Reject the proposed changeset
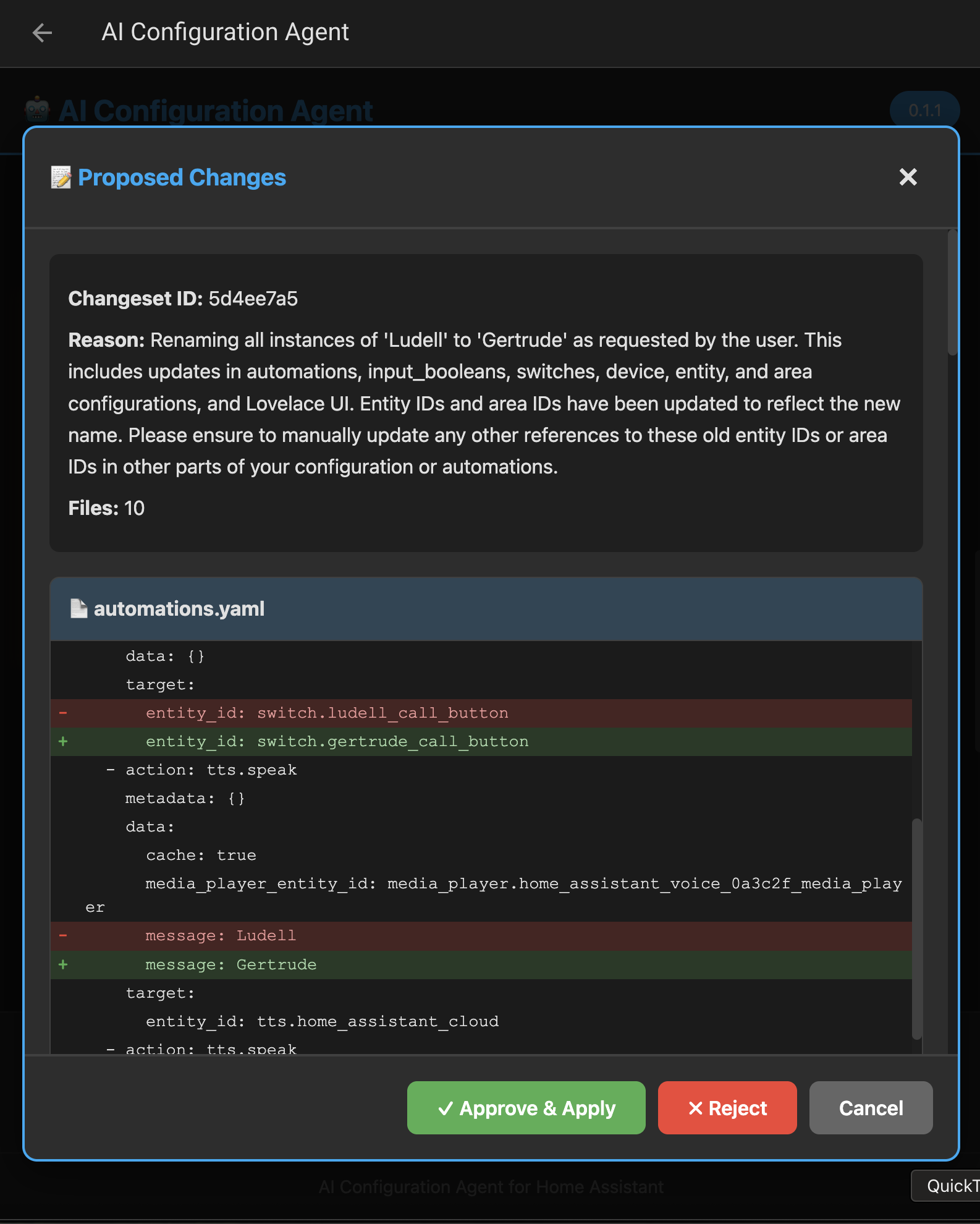This screenshot has height=1224, width=980. point(727,1108)
